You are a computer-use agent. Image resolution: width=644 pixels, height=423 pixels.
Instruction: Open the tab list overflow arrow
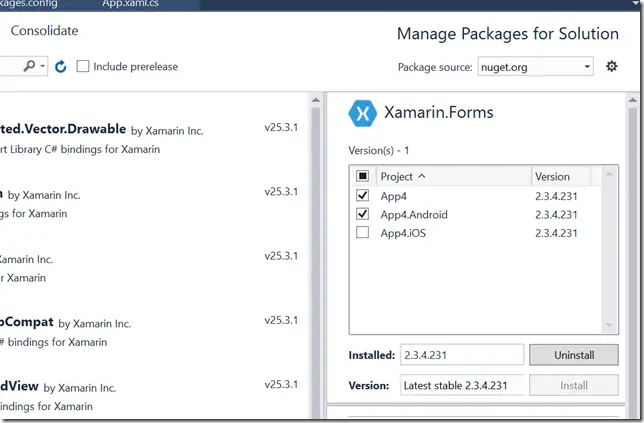click(636, 4)
